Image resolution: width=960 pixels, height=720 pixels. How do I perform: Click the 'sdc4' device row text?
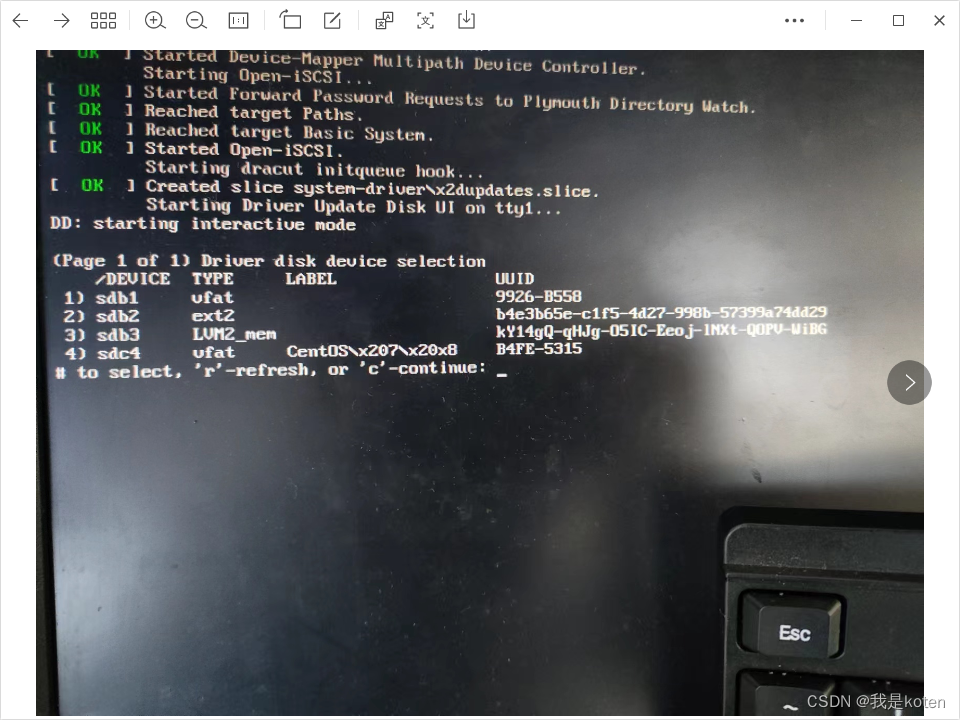(118, 353)
